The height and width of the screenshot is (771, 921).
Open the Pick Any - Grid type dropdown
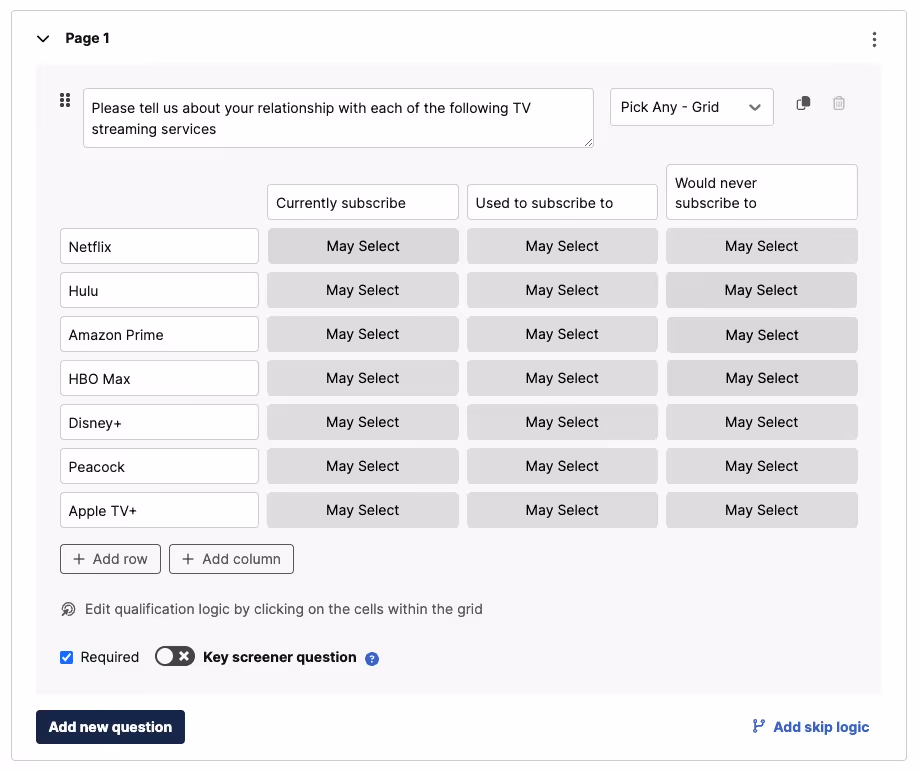click(x=691, y=107)
